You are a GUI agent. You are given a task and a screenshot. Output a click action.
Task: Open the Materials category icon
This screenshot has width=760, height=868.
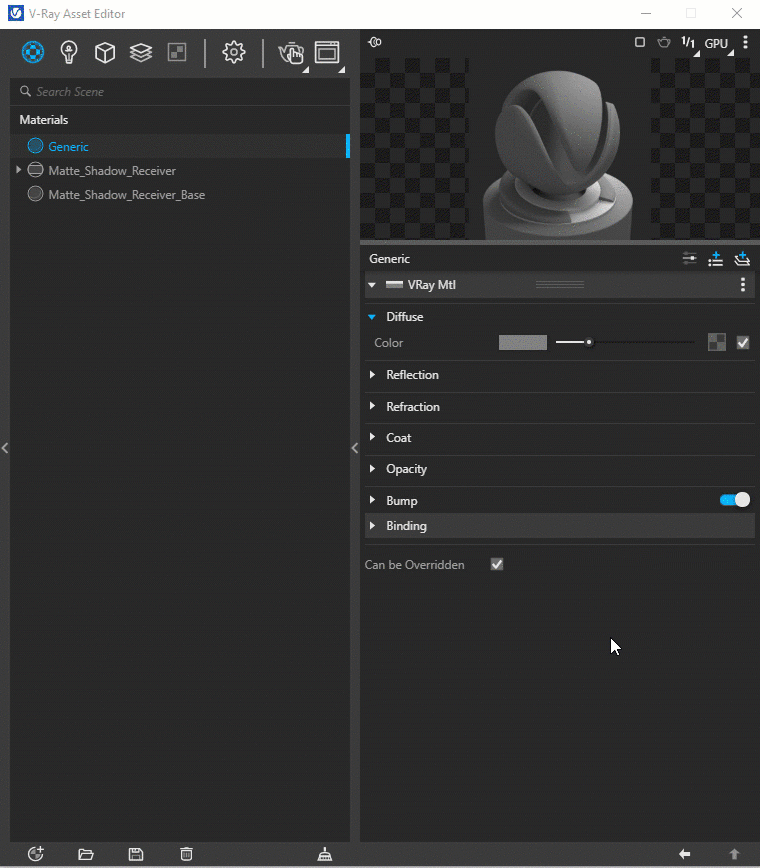point(33,53)
